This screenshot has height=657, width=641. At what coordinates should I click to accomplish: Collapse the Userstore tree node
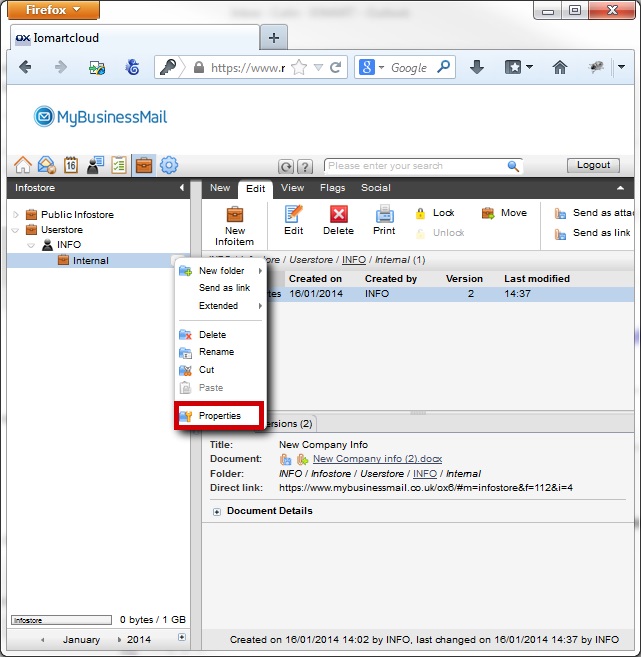(x=16, y=230)
